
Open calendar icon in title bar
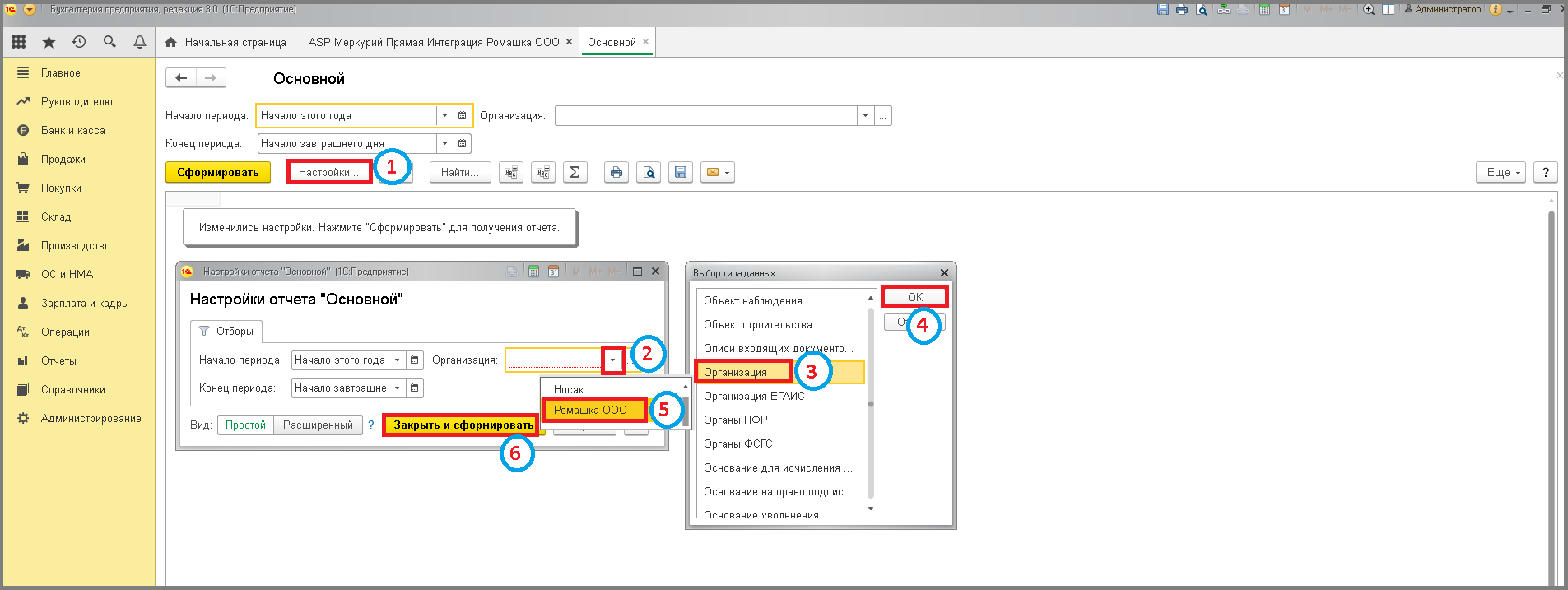pyautogui.click(x=1284, y=10)
